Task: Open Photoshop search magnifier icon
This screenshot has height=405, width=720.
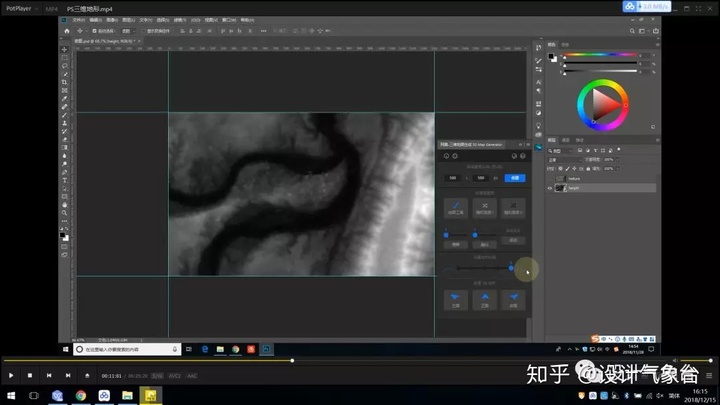Action: (632, 31)
